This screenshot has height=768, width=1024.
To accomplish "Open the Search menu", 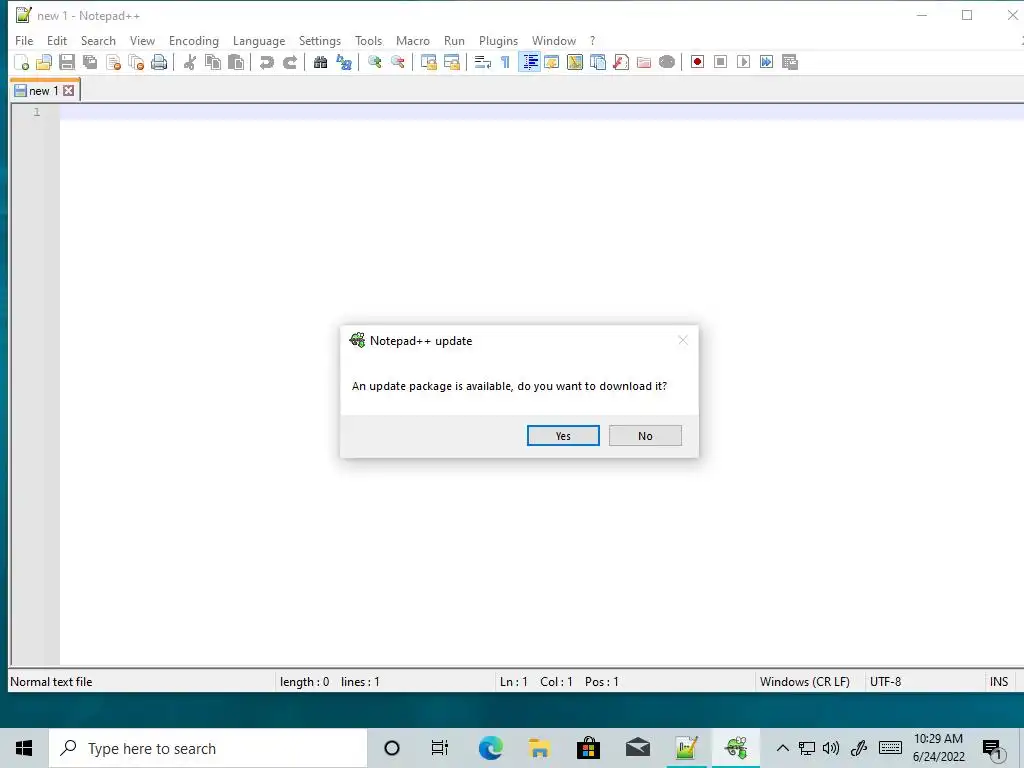I will (x=98, y=40).
